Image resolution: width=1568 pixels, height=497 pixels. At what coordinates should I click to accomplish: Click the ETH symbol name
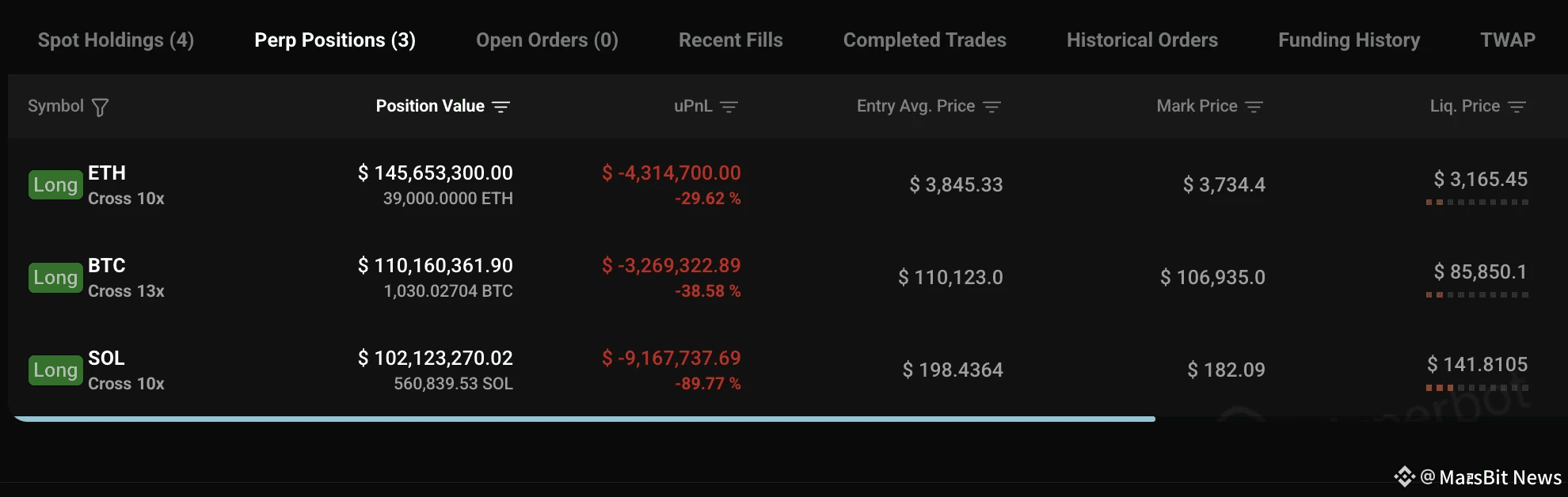tap(107, 173)
